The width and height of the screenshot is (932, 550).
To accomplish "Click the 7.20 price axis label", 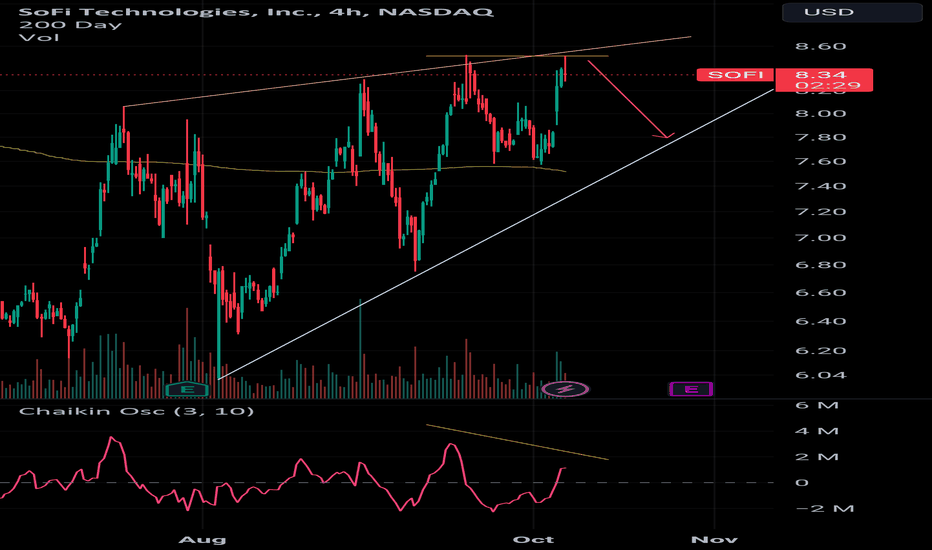I will pos(821,212).
